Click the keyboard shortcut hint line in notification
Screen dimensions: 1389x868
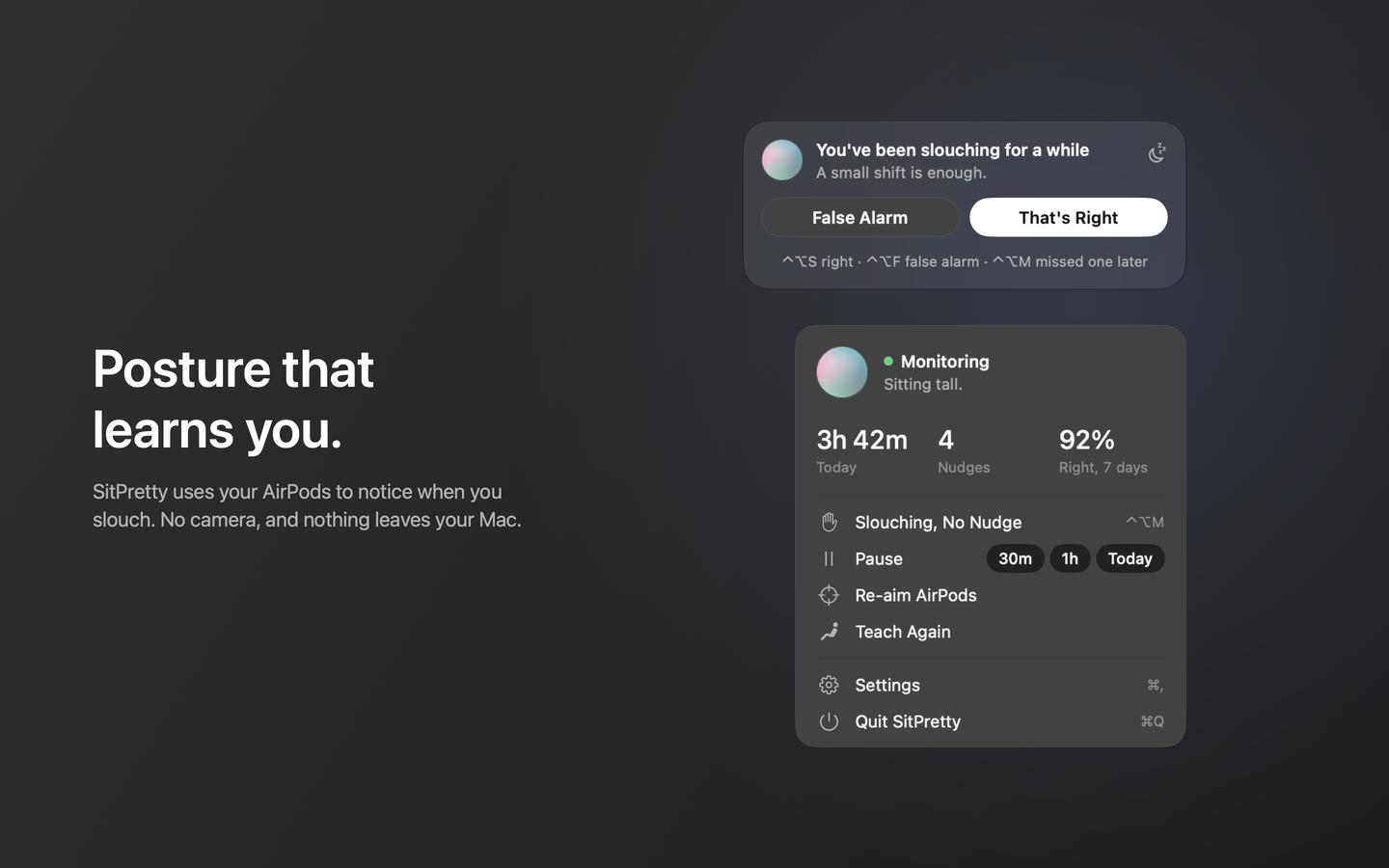click(x=965, y=261)
